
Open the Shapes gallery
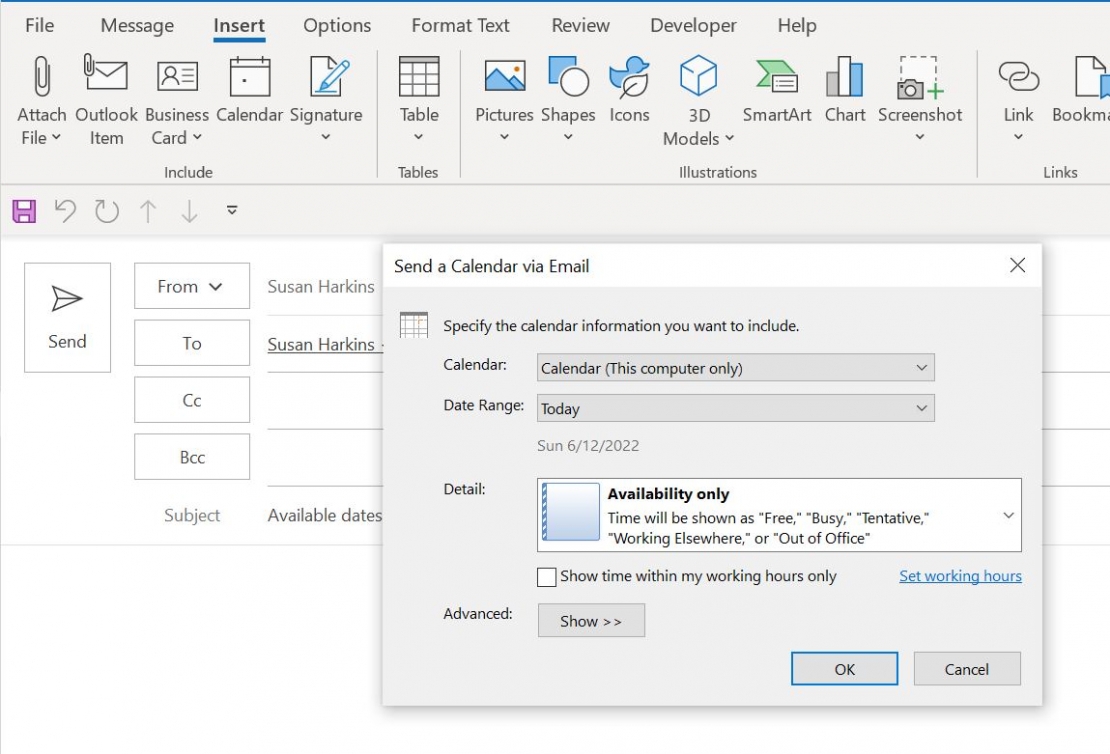[x=567, y=97]
